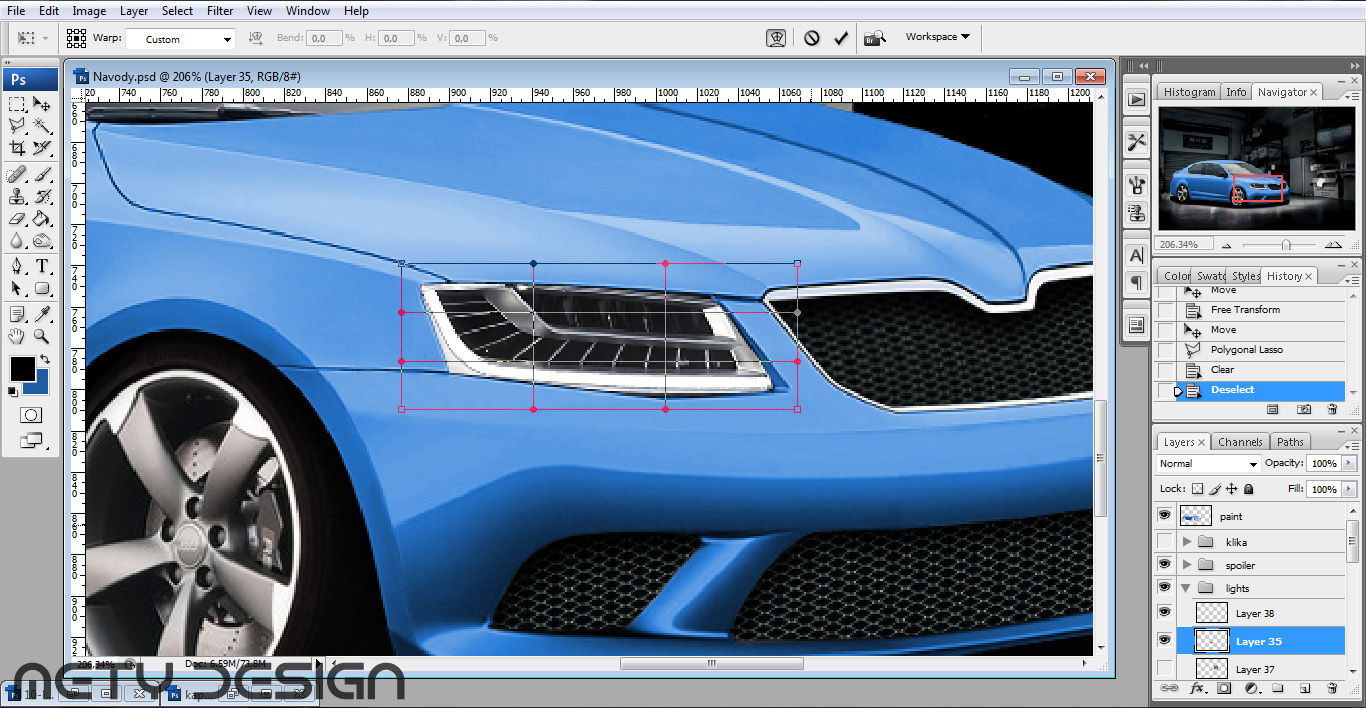Screen dimensions: 1366x708
Task: Show the klika layer group
Action: (x=1164, y=541)
